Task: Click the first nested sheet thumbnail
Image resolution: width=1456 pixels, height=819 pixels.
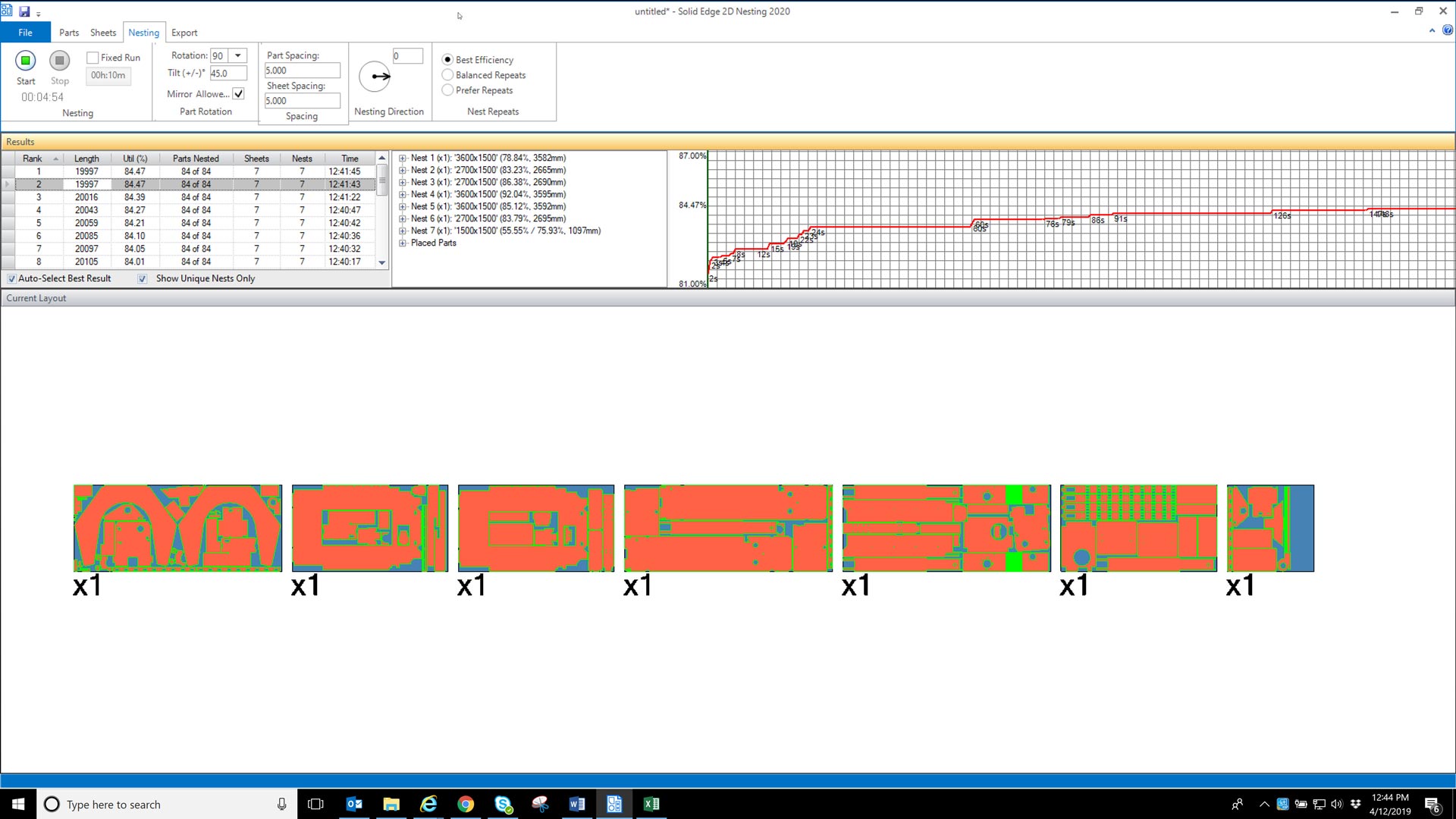Action: (x=177, y=527)
